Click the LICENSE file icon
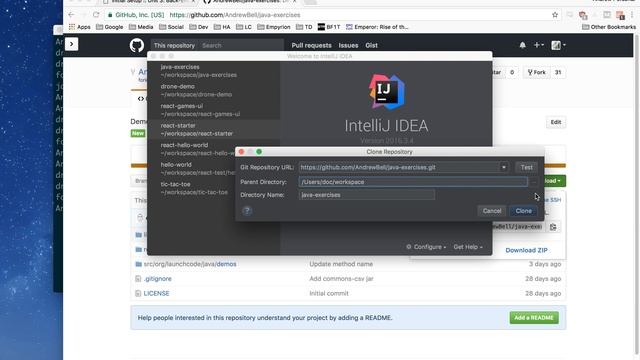 click(138, 293)
